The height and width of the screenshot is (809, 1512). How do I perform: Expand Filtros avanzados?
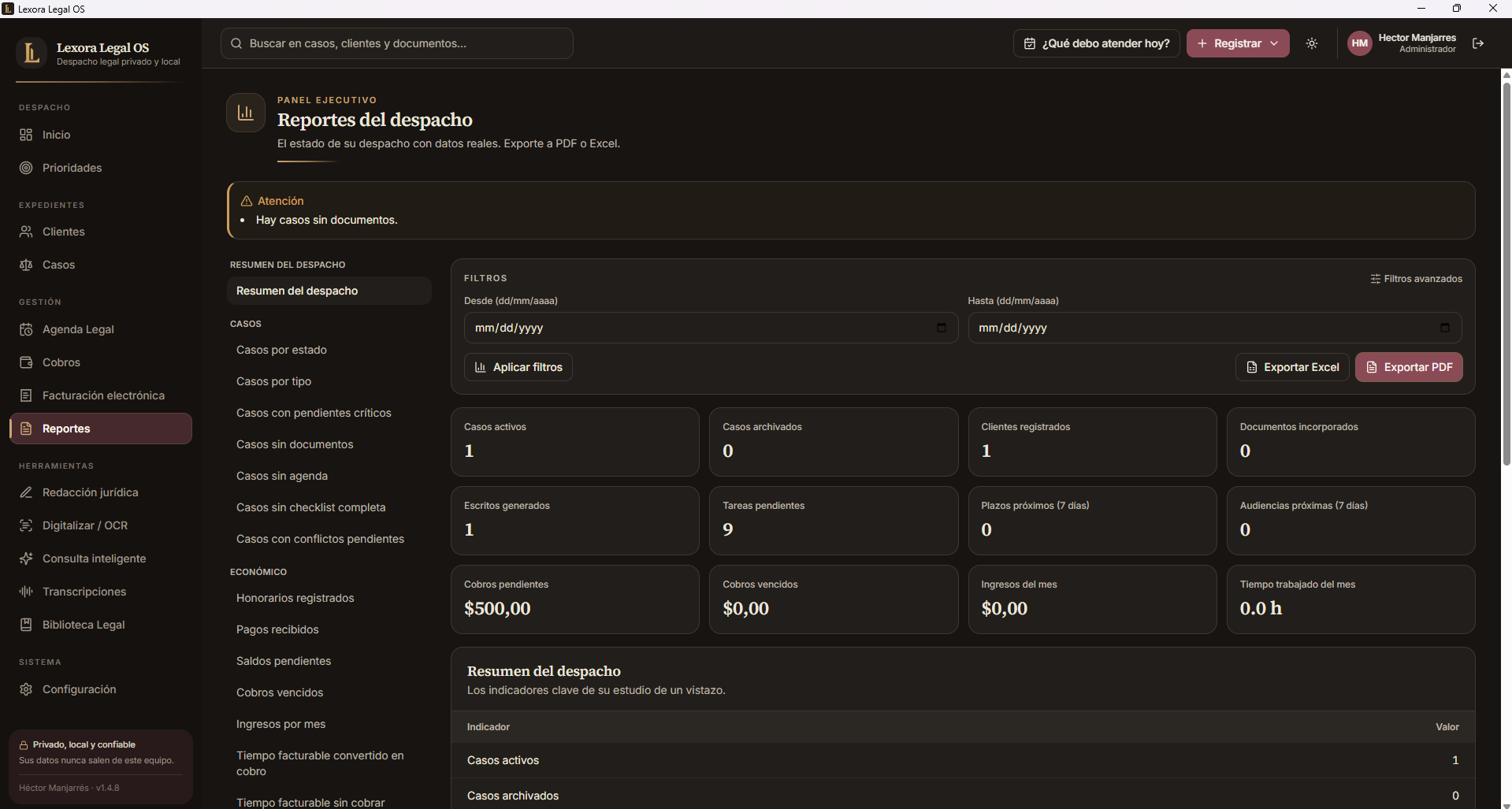point(1416,279)
